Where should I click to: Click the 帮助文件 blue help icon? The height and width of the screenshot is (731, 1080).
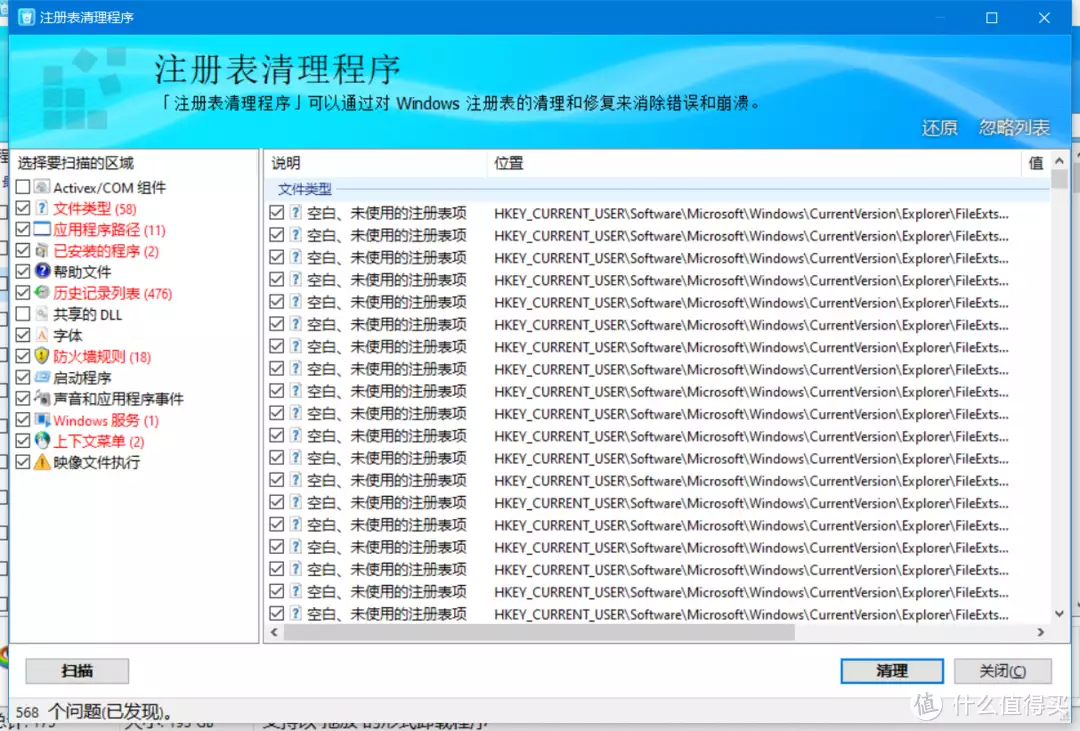click(x=42, y=271)
